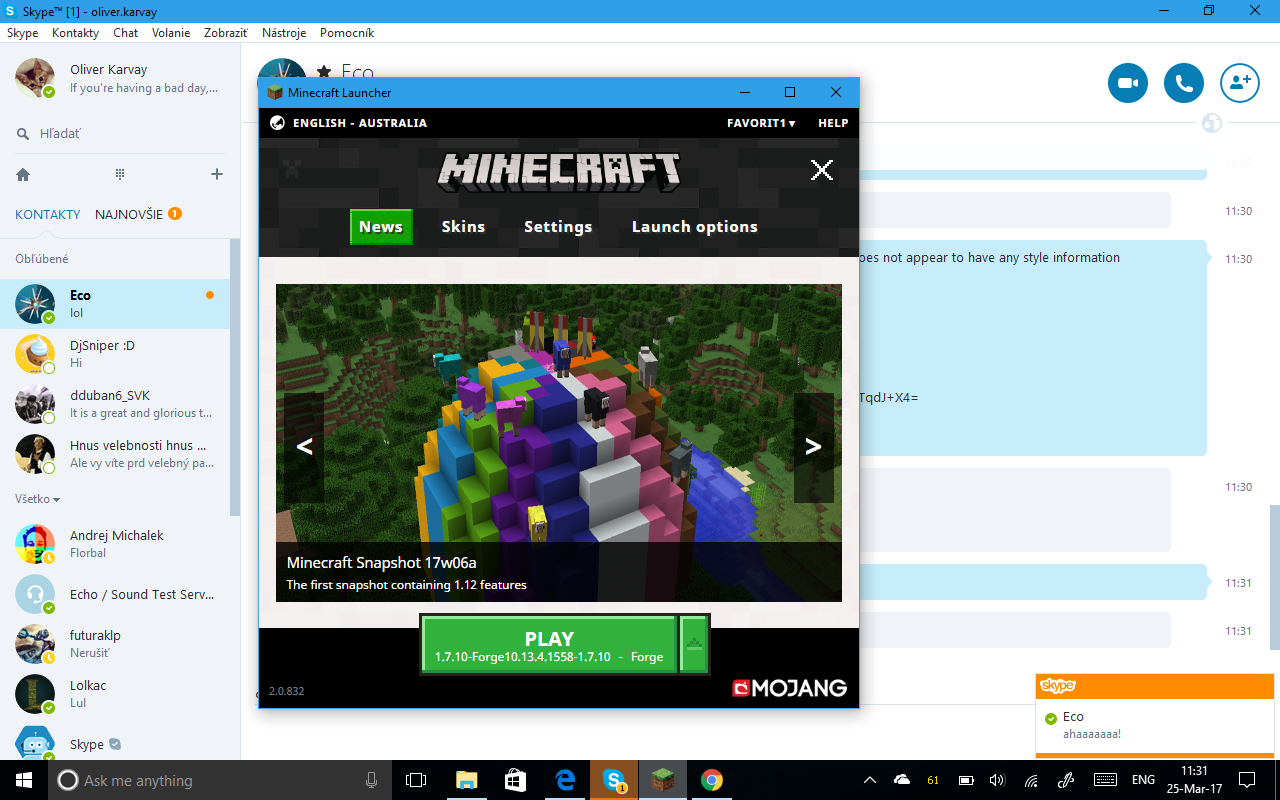
Task: Open the Minecraft taskbar icon
Action: pos(662,780)
